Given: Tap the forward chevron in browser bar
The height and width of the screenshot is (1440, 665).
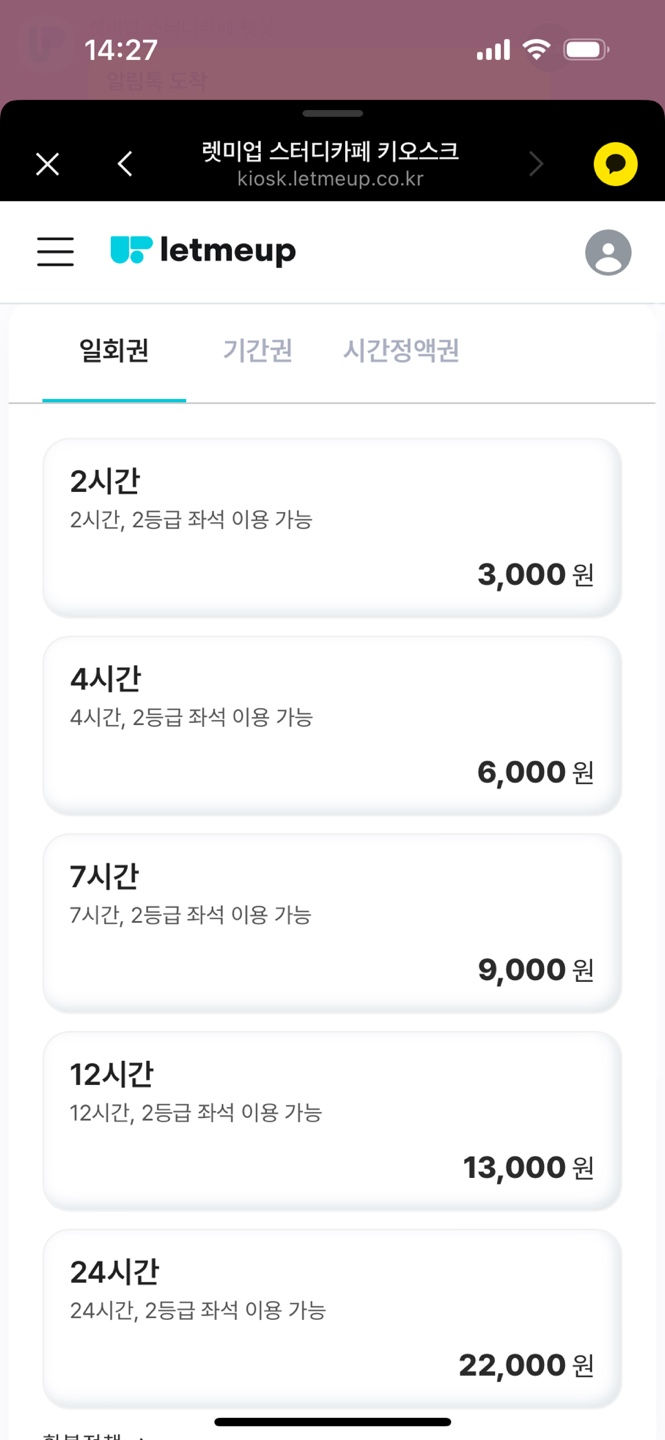Looking at the screenshot, I should [x=537, y=164].
